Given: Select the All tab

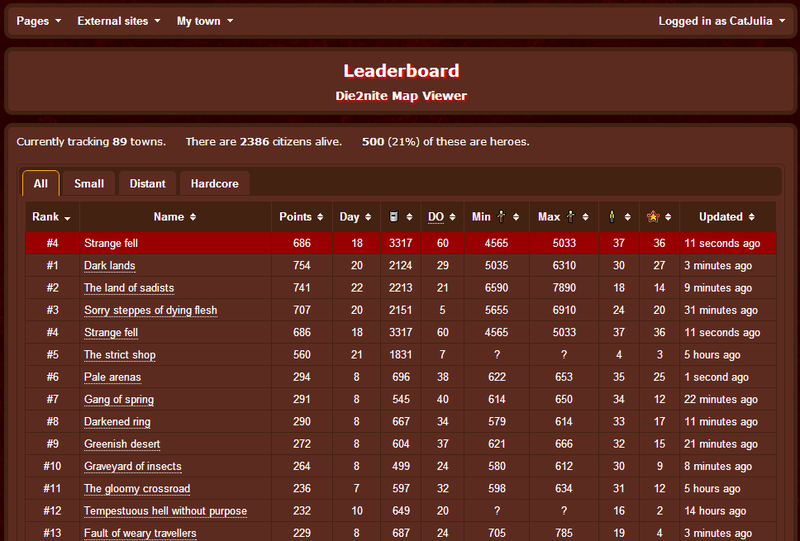Looking at the screenshot, I should coord(41,184).
